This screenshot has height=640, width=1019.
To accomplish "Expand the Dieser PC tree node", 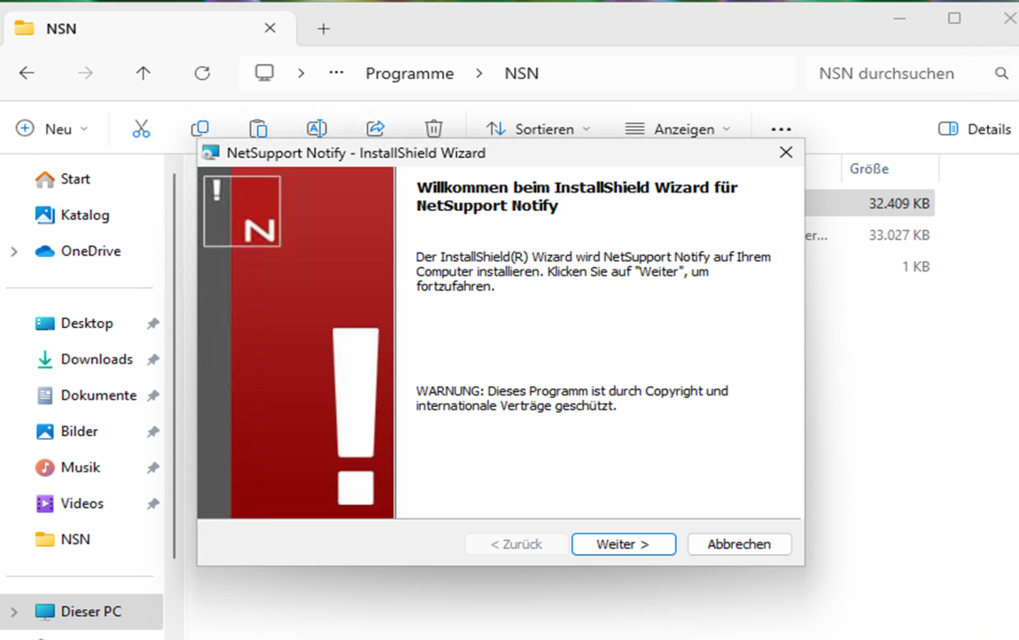I will click(x=14, y=611).
